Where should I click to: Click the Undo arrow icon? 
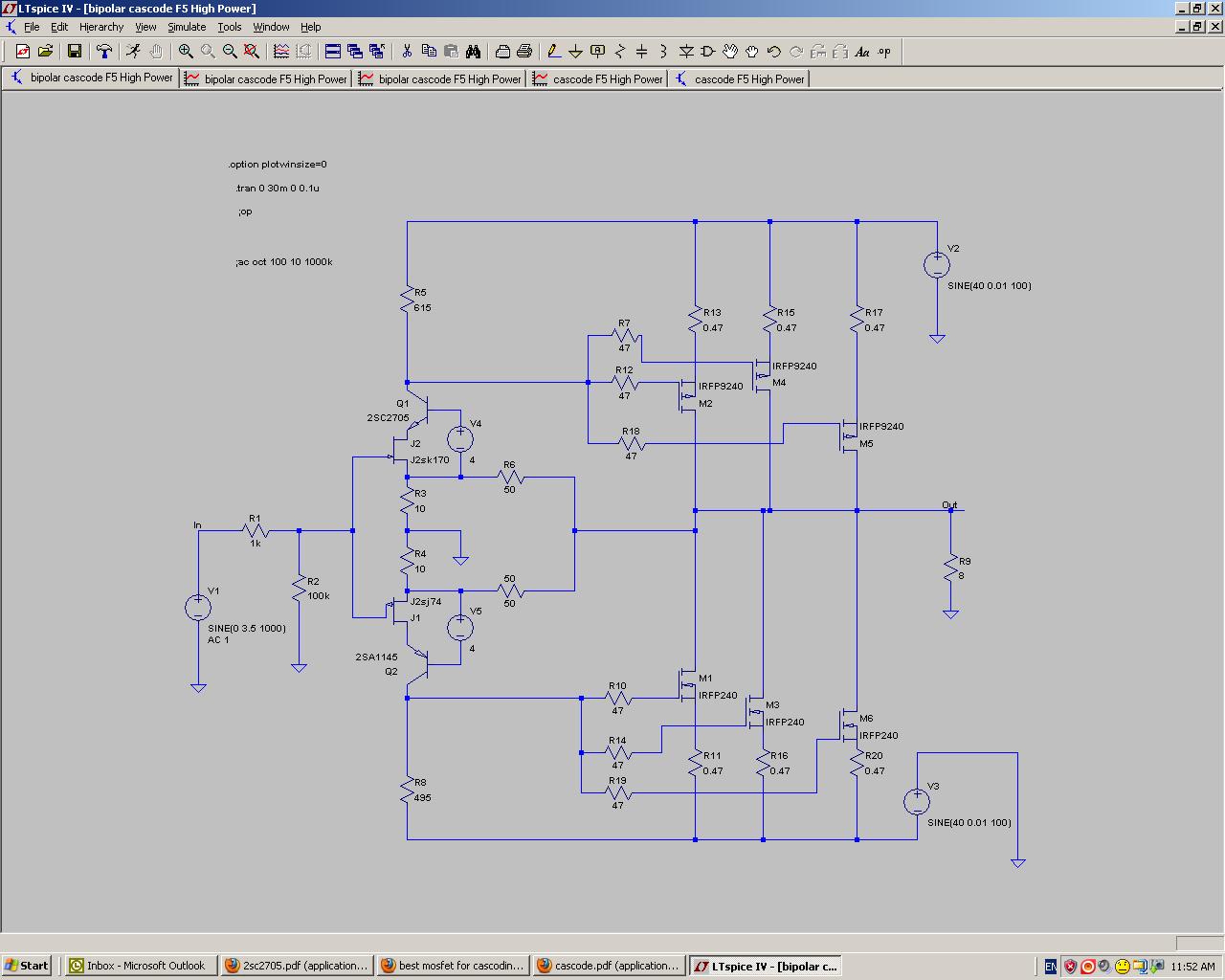tap(774, 52)
